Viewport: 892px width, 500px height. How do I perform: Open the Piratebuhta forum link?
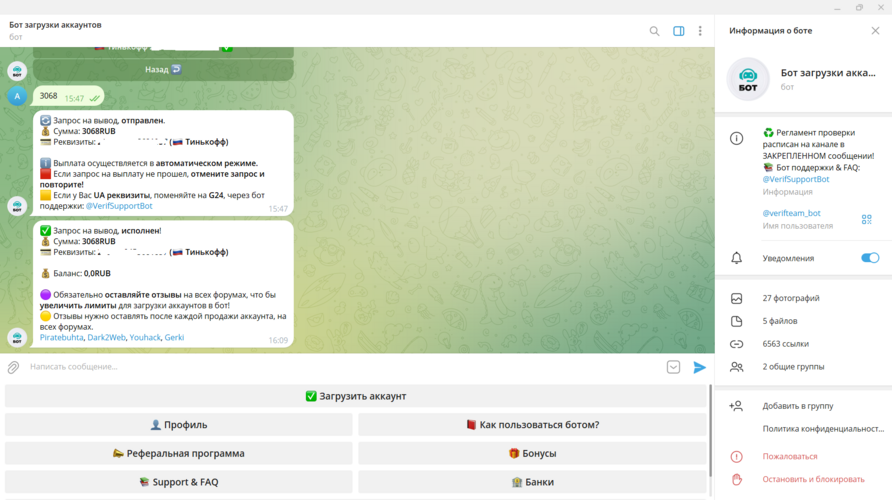point(61,338)
